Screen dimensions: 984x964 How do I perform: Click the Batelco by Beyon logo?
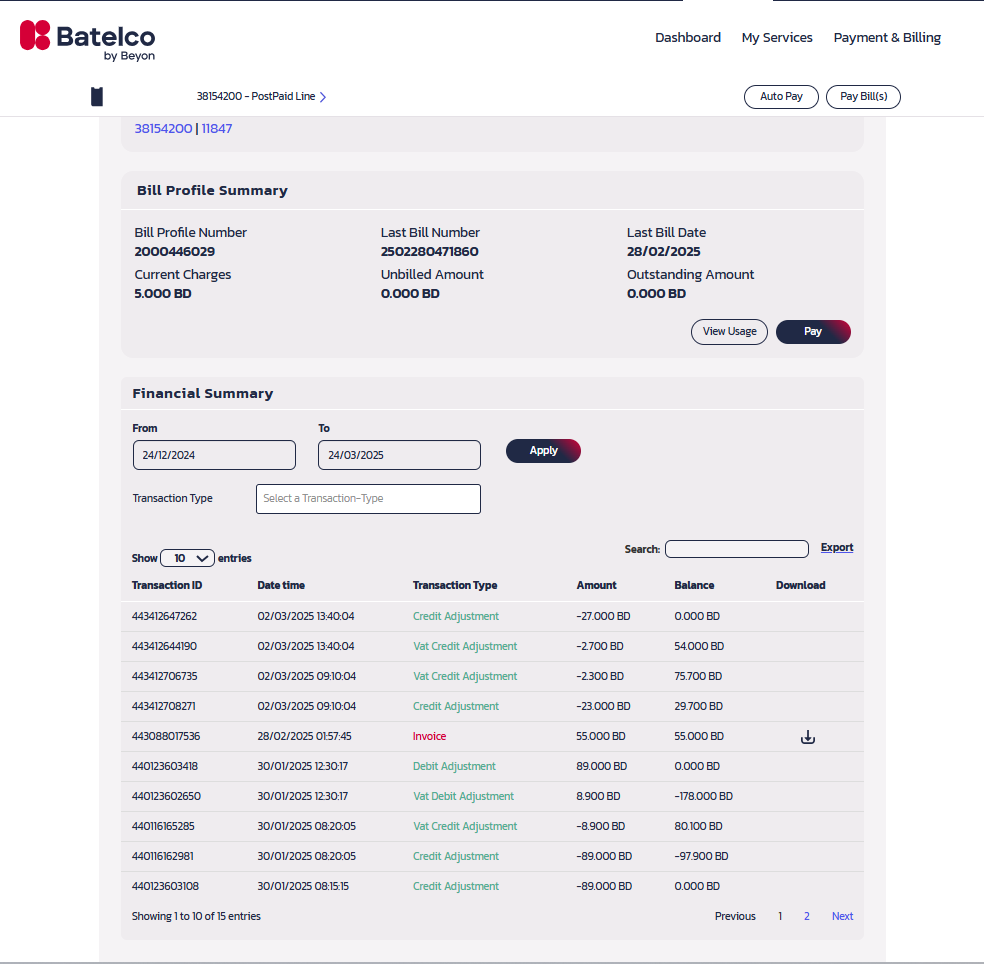pyautogui.click(x=87, y=41)
